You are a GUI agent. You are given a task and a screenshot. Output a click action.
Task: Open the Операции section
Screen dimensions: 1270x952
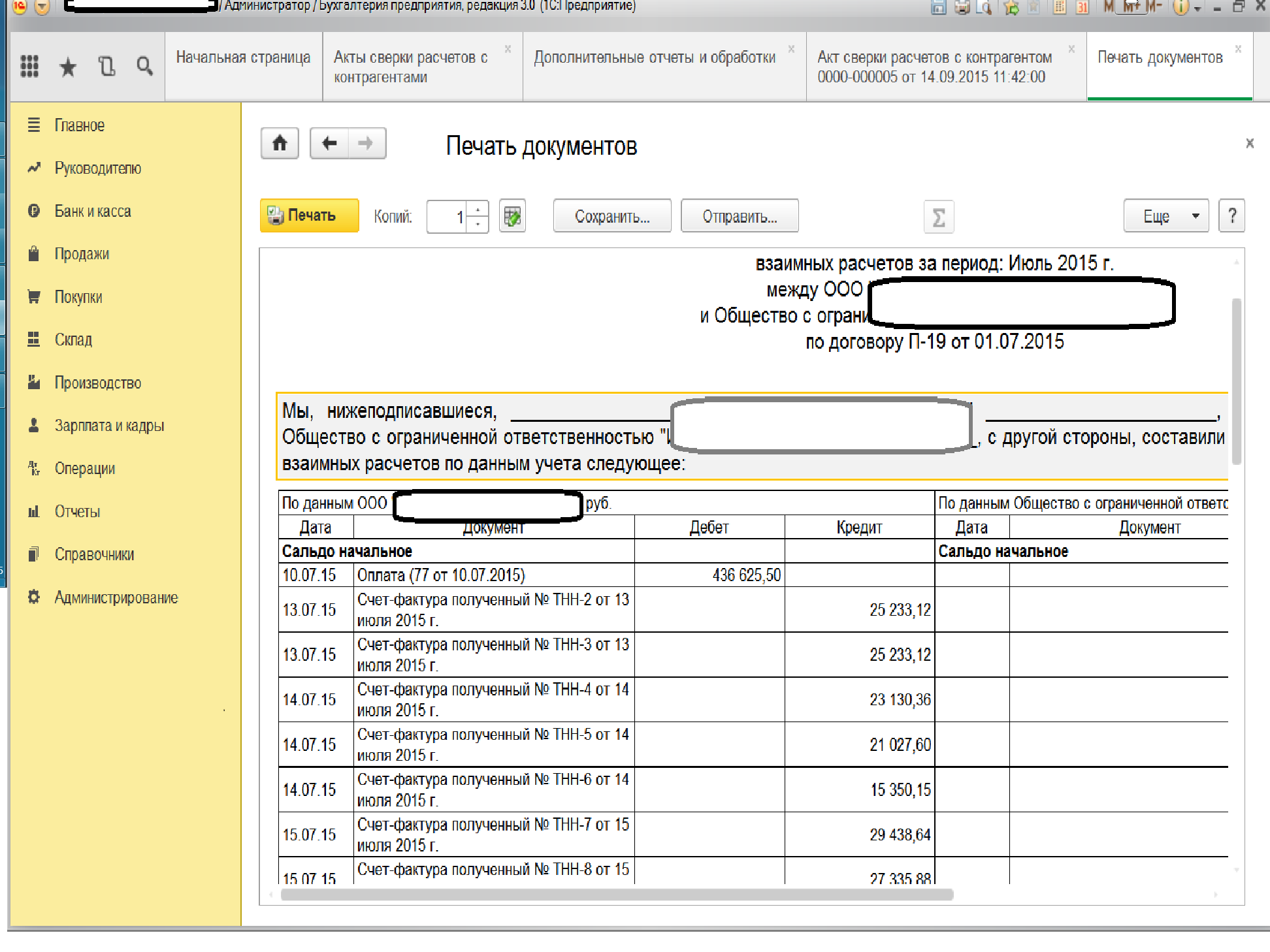pos(84,469)
